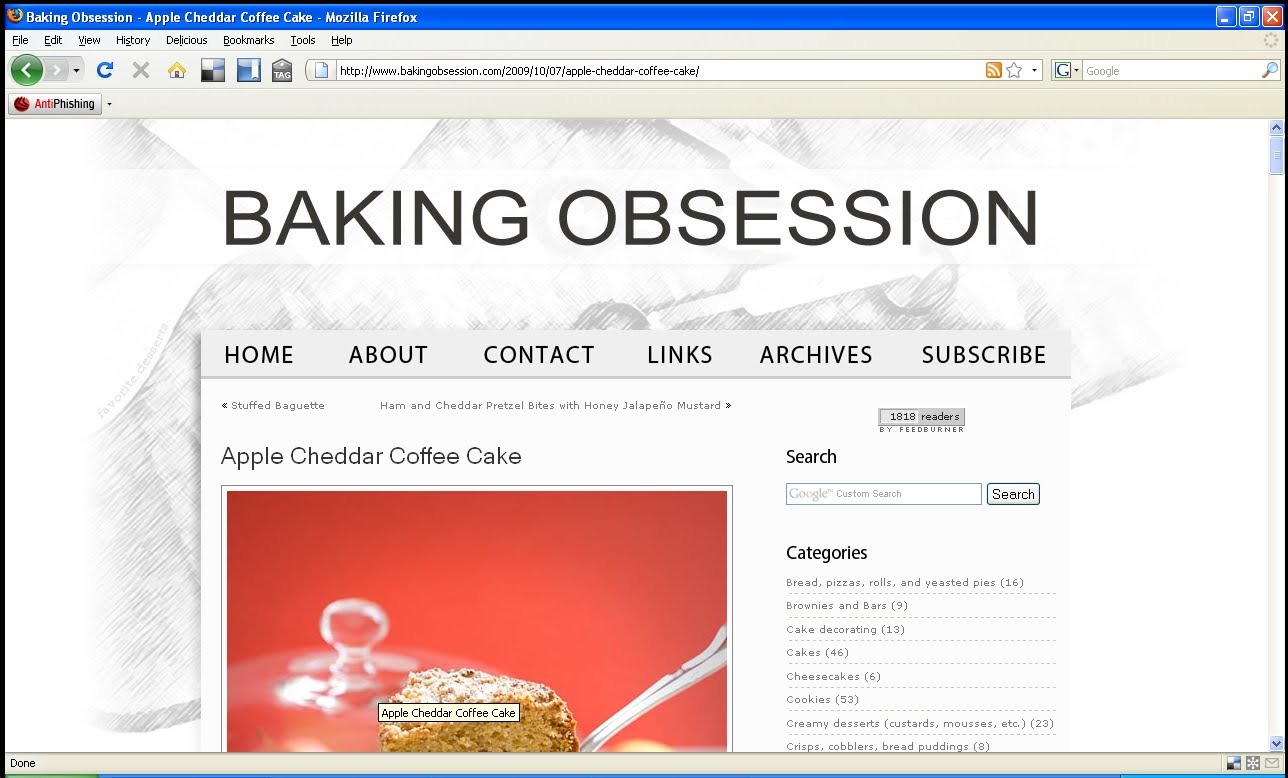The height and width of the screenshot is (778, 1288).
Task: Click the network snowflake icon in status bar
Action: pos(1252,763)
